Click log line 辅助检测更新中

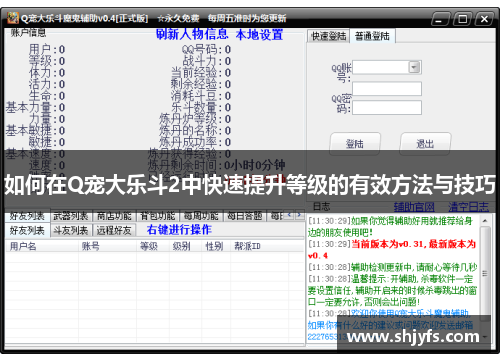click(x=393, y=267)
